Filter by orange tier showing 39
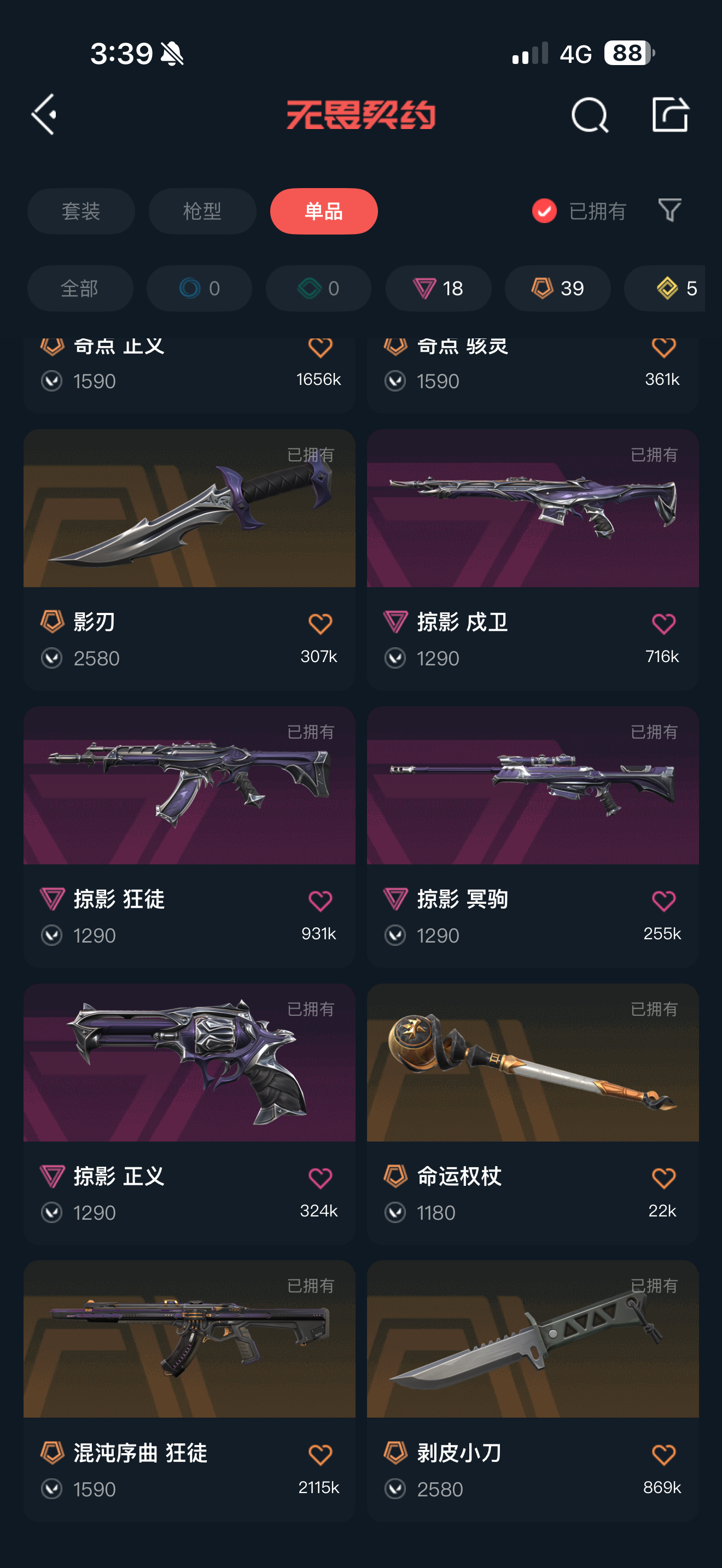The width and height of the screenshot is (722, 1568). [557, 288]
